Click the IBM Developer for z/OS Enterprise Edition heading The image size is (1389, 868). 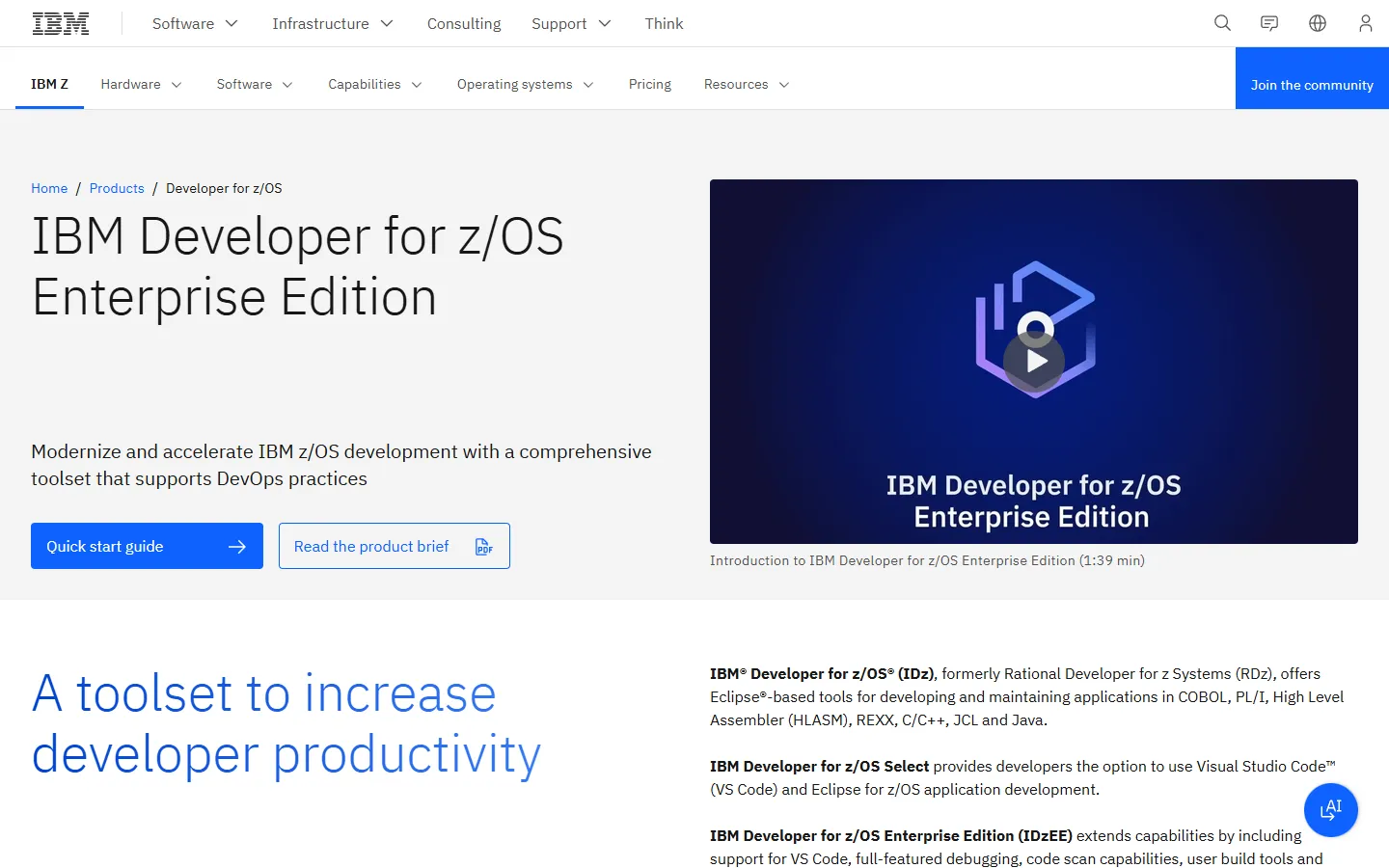297,266
